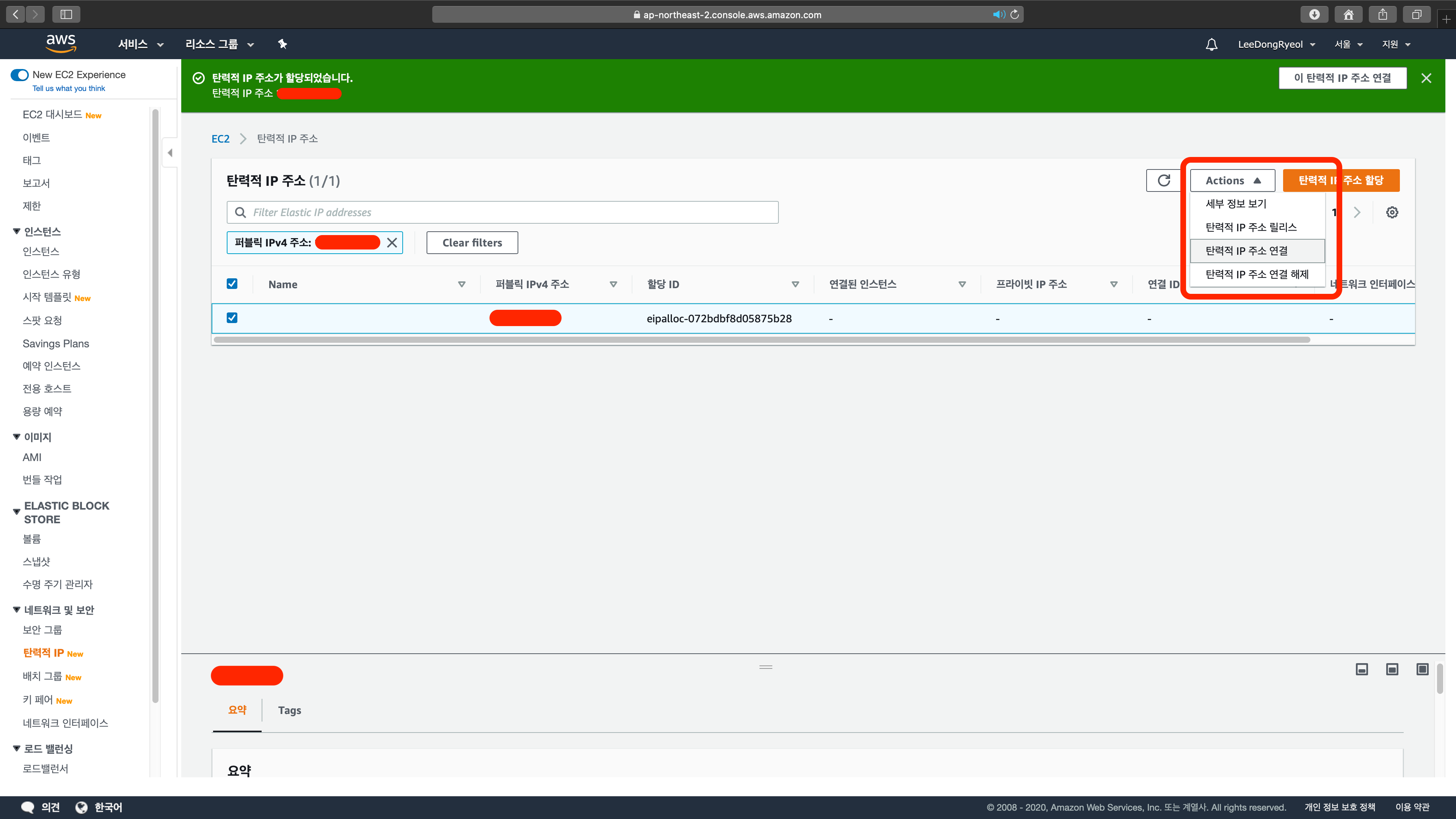This screenshot has width=1456, height=819.
Task: Dismiss the green success banner
Action: click(1426, 78)
